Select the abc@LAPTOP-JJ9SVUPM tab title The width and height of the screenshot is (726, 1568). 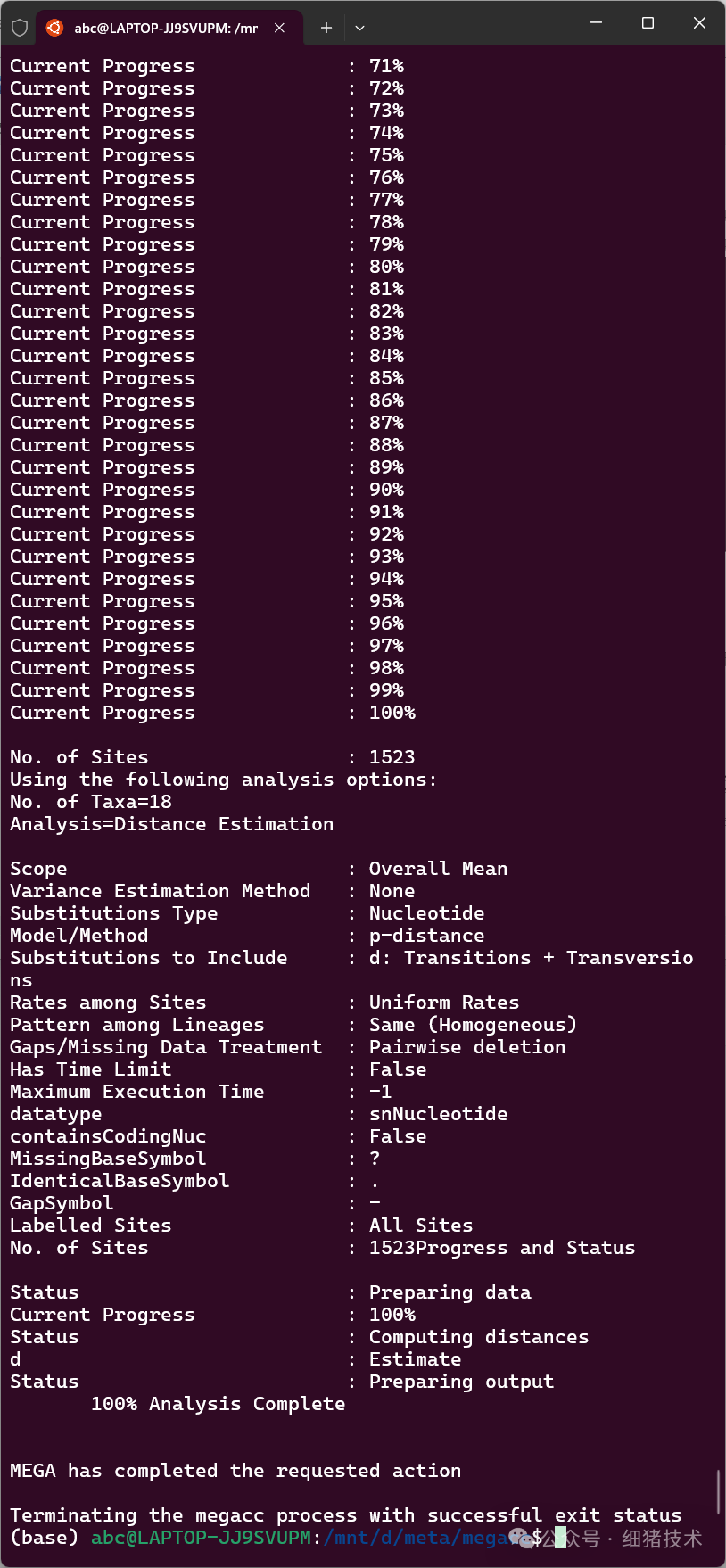(x=166, y=28)
